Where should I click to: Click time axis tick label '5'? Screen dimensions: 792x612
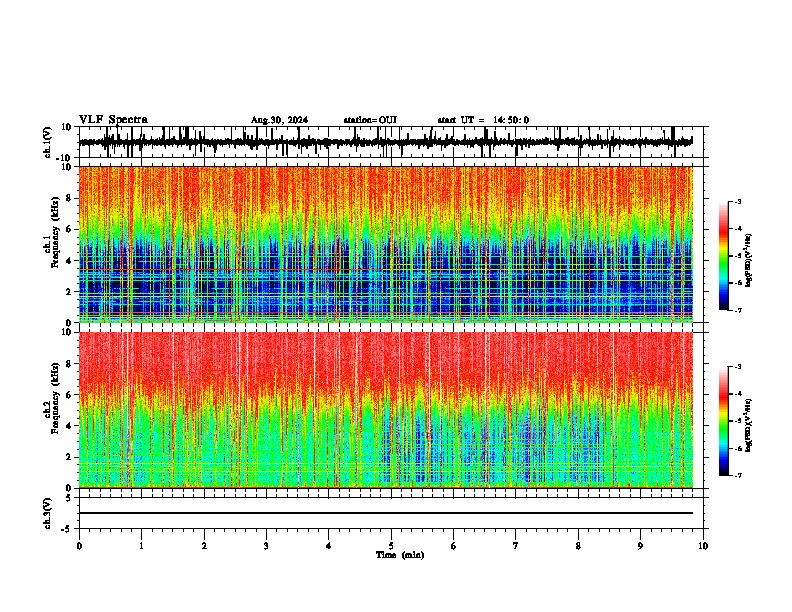(x=391, y=546)
